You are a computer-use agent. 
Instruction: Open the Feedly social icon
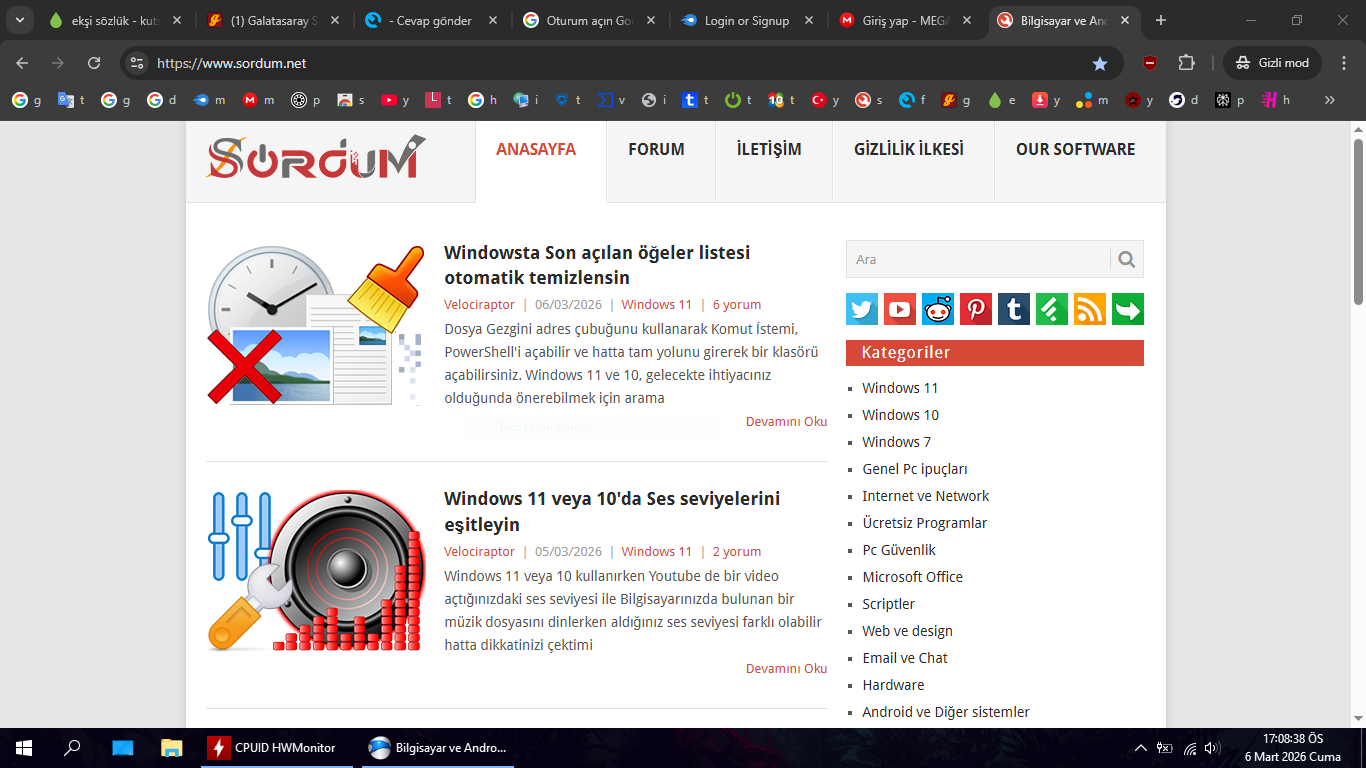tap(1052, 309)
